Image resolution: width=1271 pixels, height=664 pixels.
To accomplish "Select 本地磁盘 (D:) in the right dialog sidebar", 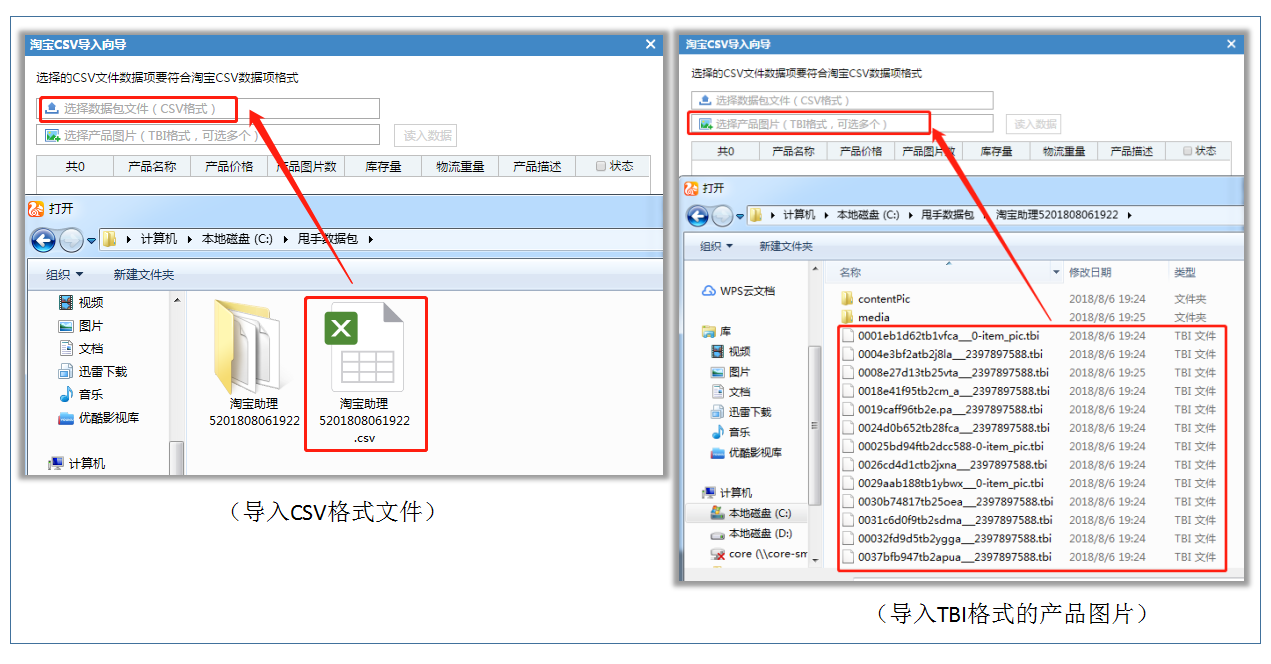I will 751,533.
